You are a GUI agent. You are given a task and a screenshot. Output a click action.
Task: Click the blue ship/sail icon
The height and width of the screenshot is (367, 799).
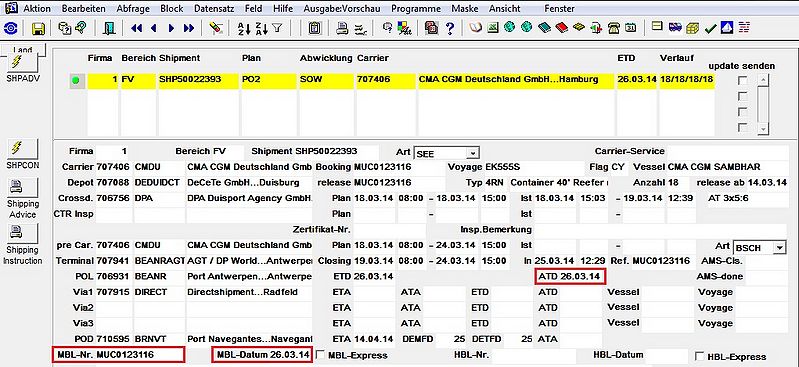coord(728,27)
